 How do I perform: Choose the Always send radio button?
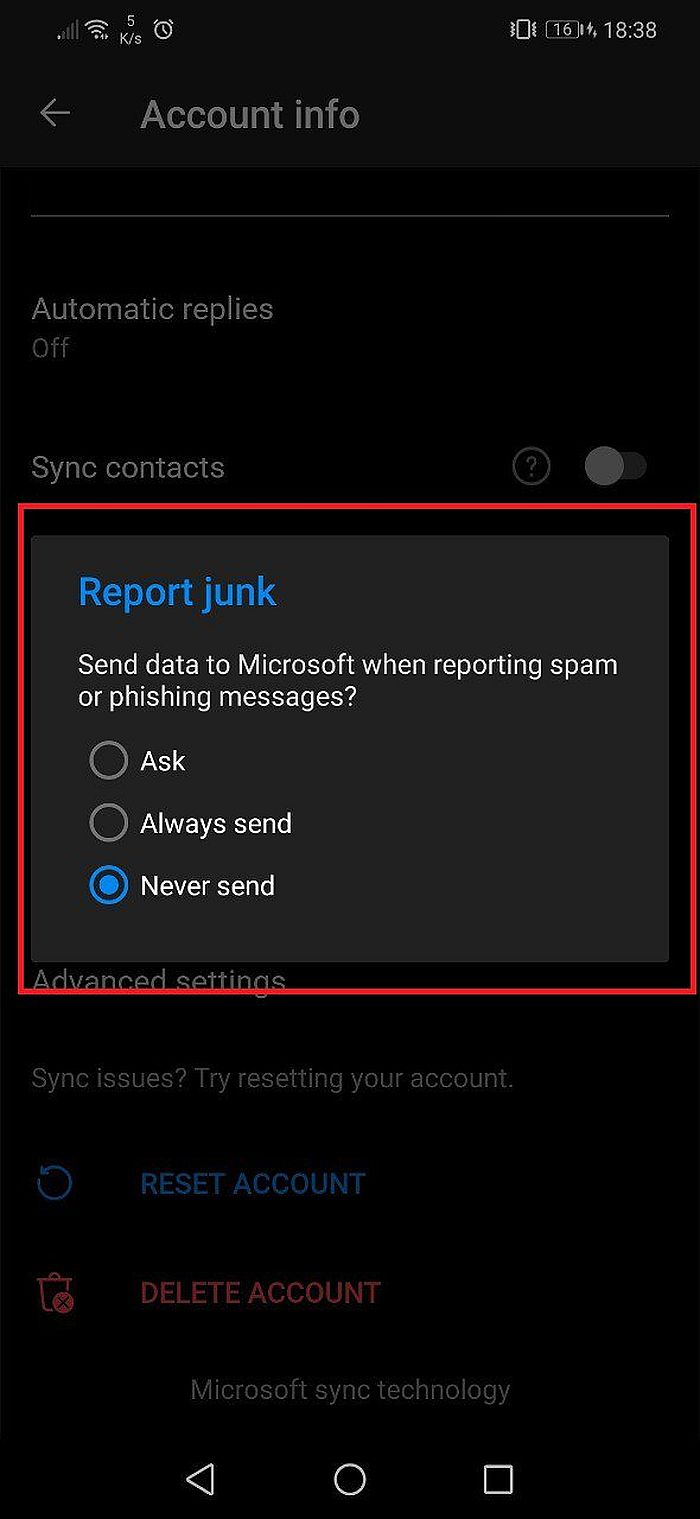pos(108,823)
